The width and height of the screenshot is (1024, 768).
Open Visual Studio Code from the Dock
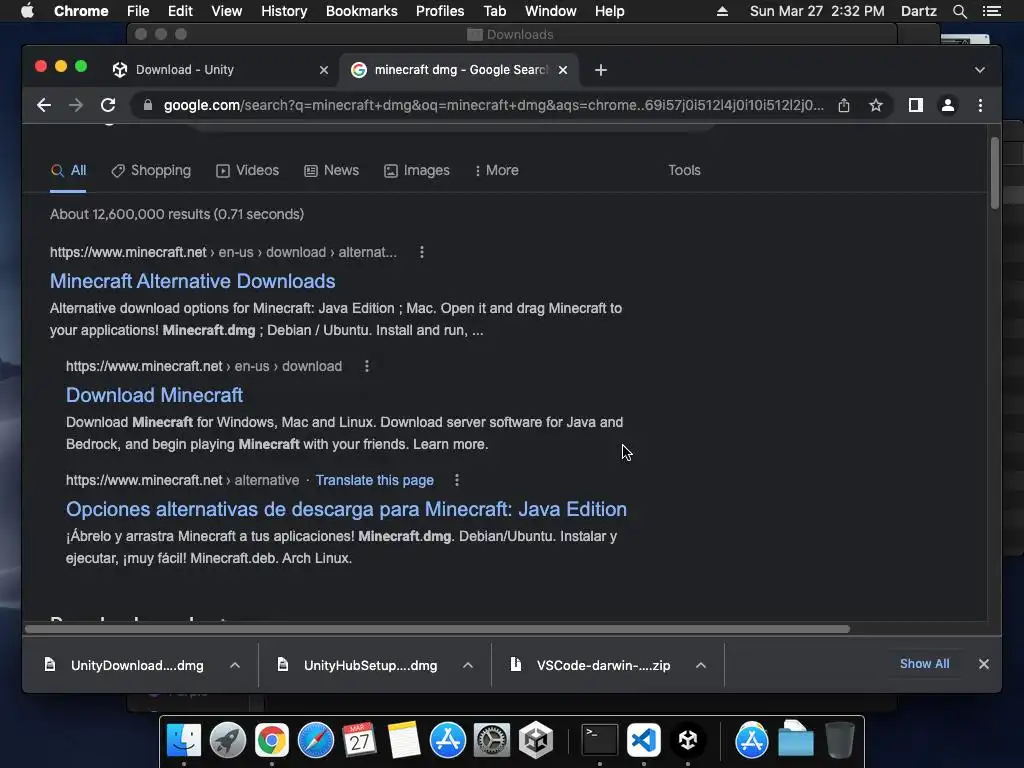click(643, 741)
